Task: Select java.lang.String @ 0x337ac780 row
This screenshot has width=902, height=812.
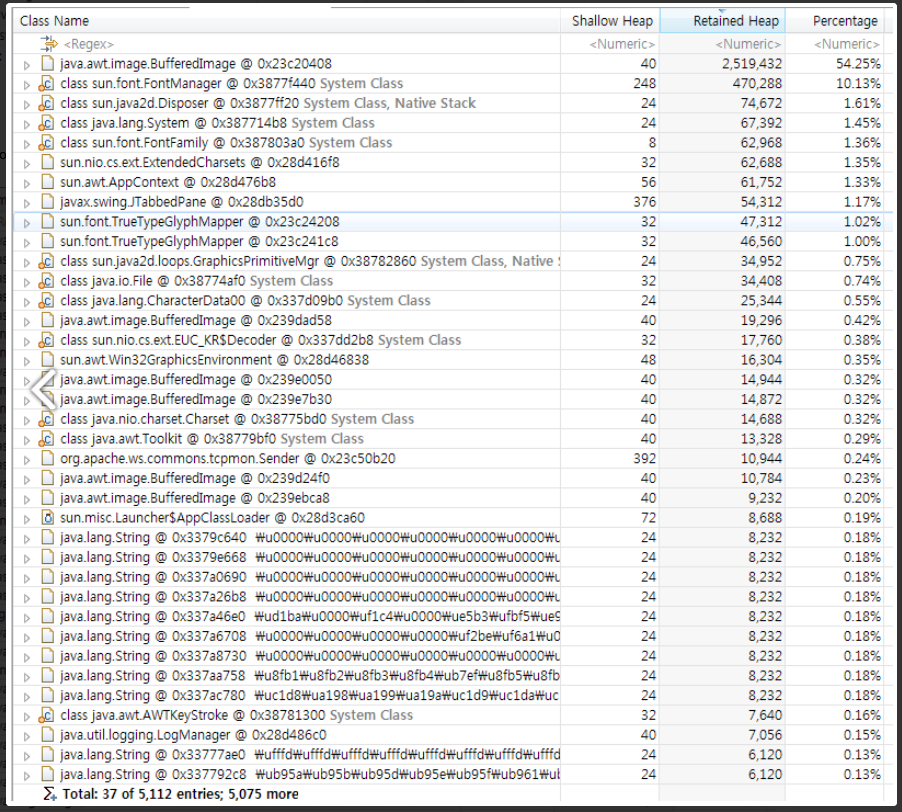Action: click(452, 695)
